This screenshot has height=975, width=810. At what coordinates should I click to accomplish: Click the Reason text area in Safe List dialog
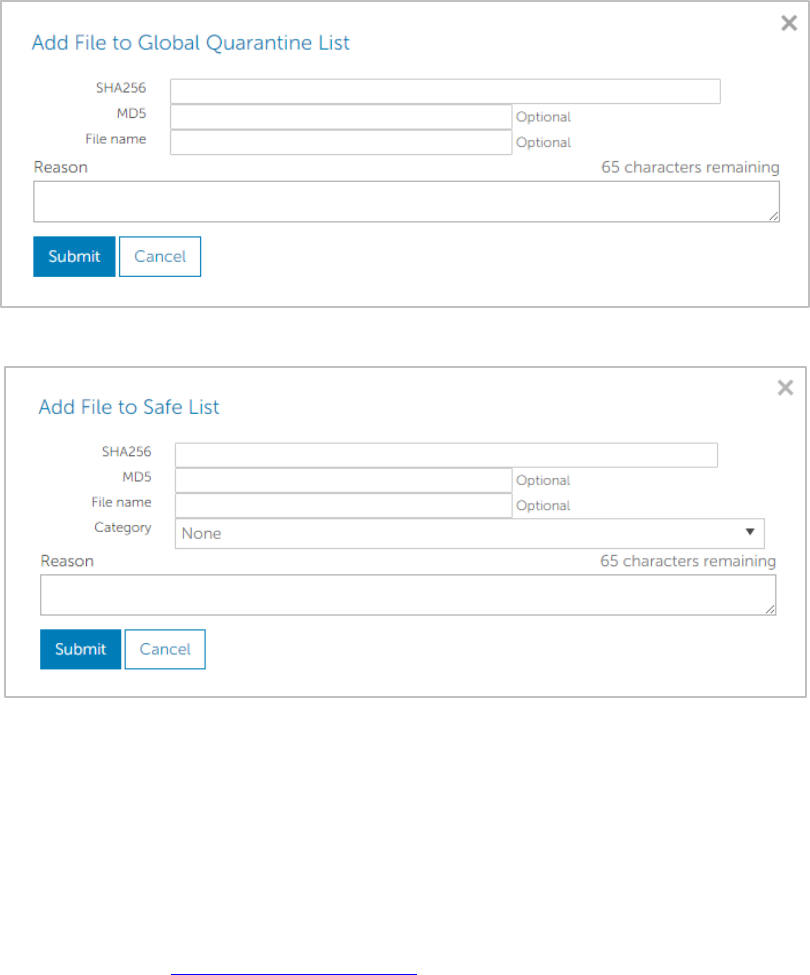(408, 595)
